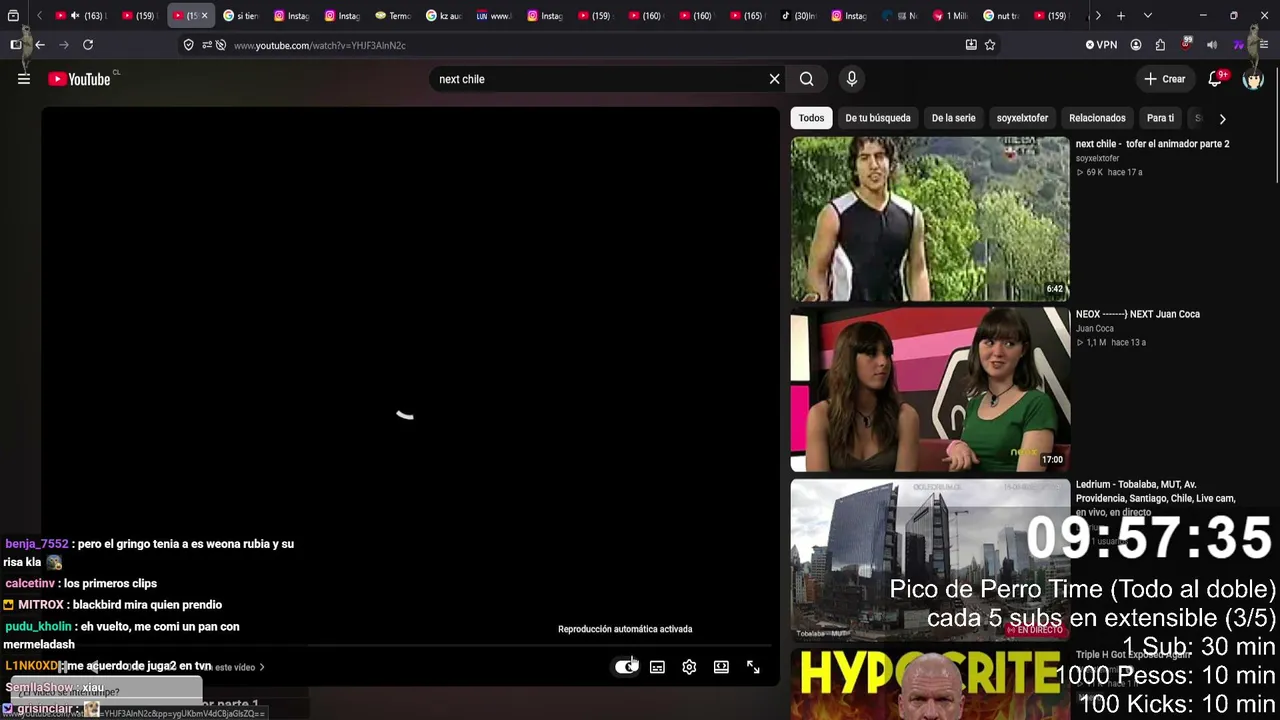Switch to the nut tr Google tab
Screen dimensions: 1280x720
(1001, 16)
